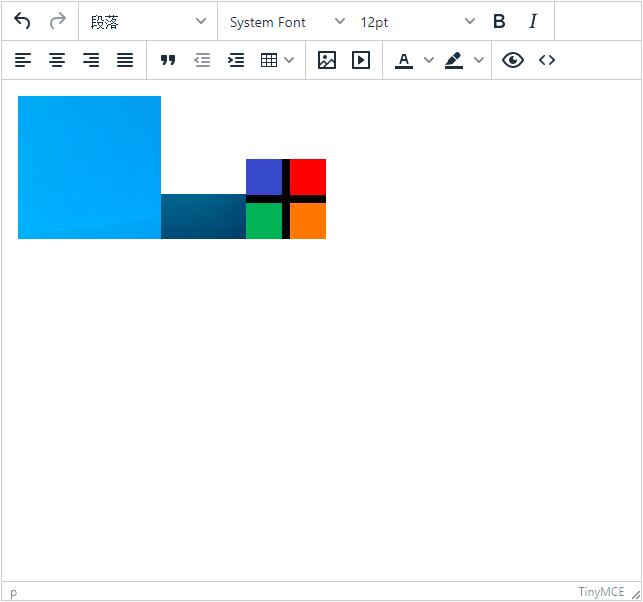Click the insert image icon
The width and height of the screenshot is (643, 602).
coord(327,60)
